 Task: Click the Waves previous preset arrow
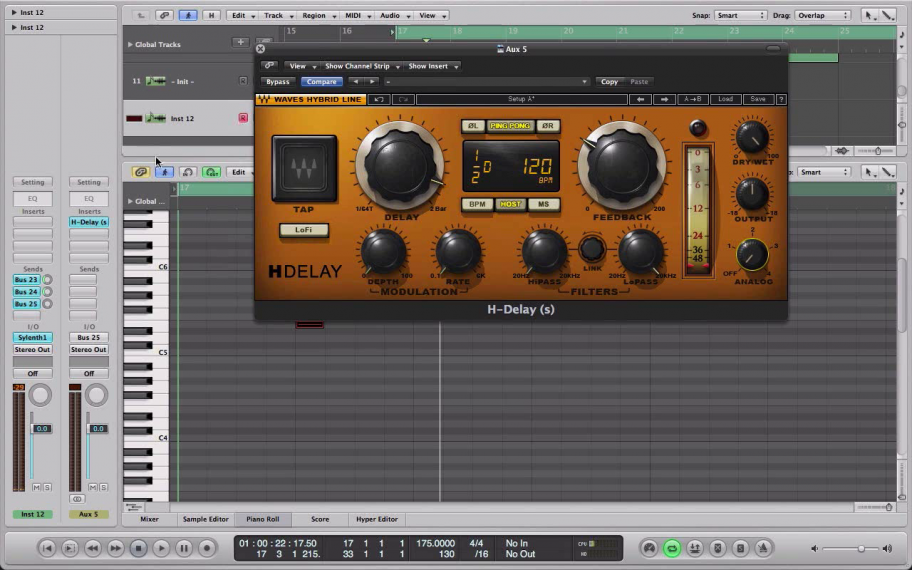[x=640, y=99]
